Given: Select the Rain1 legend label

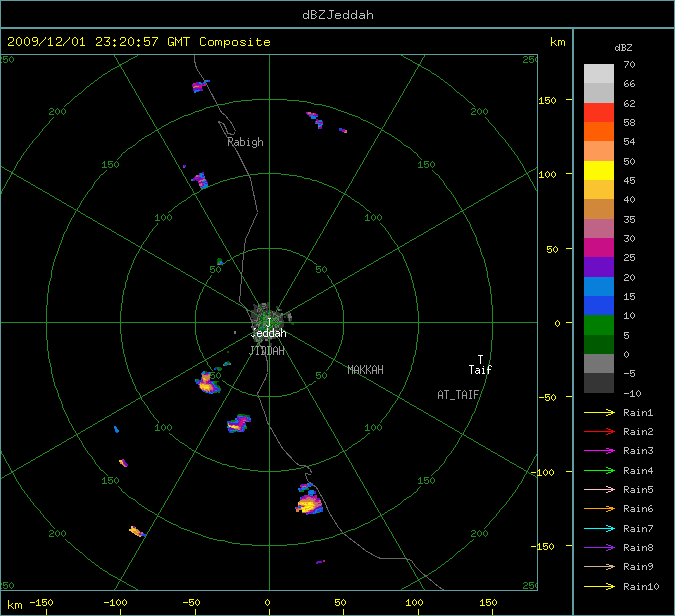Looking at the screenshot, I should [638, 412].
